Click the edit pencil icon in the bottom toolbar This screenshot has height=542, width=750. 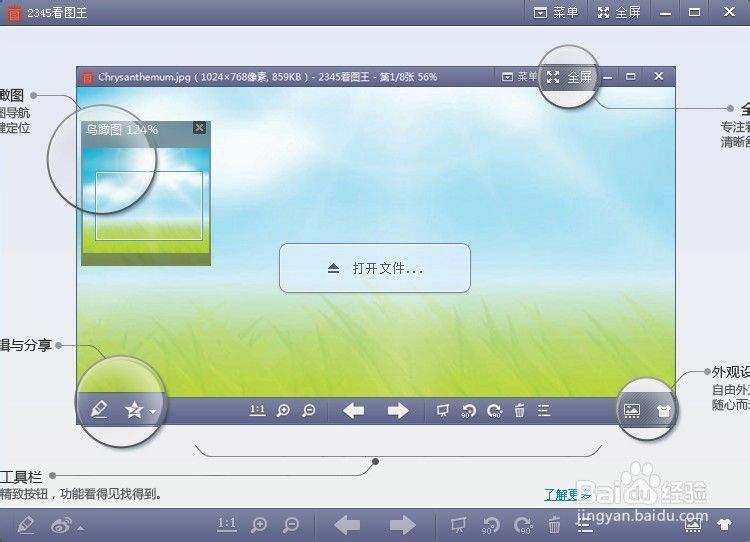25,525
